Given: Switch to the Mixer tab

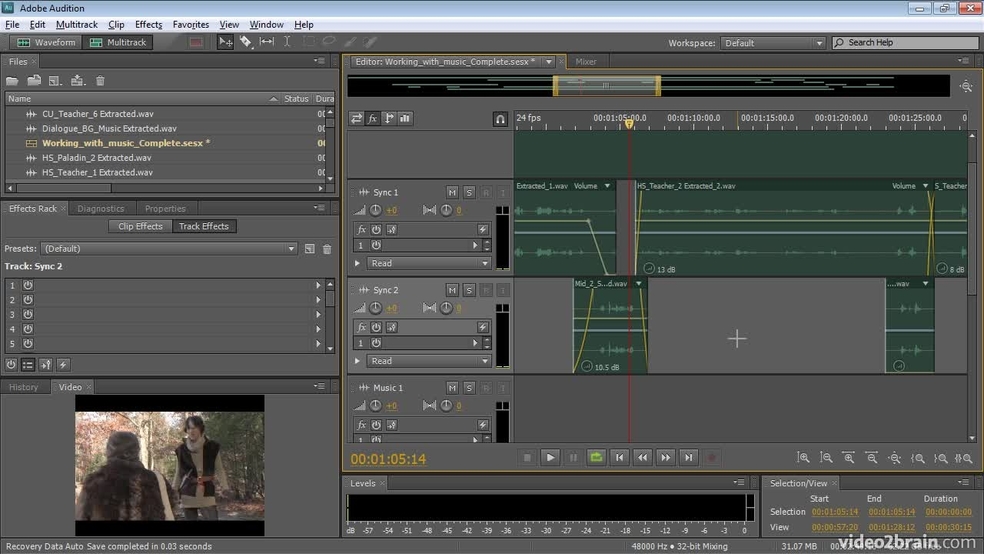Looking at the screenshot, I should 586,61.
